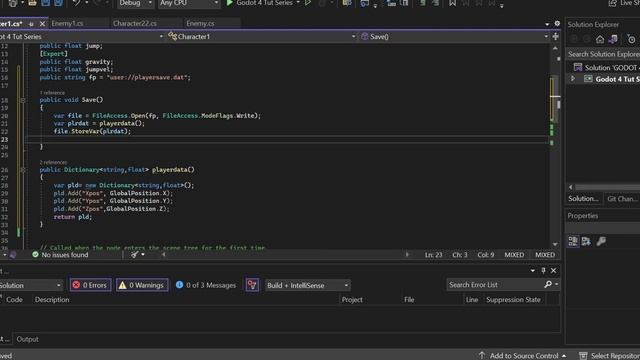Image resolution: width=640 pixels, height=360 pixels.
Task: Switch to the Git Changes tab
Action: [622, 199]
